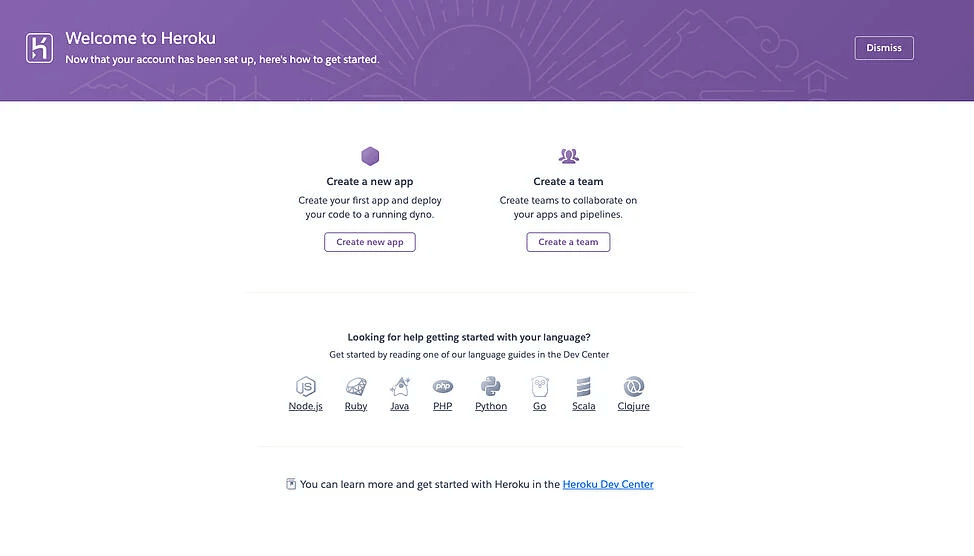974x556 pixels.
Task: Click the Go gopher icon
Action: 540,387
